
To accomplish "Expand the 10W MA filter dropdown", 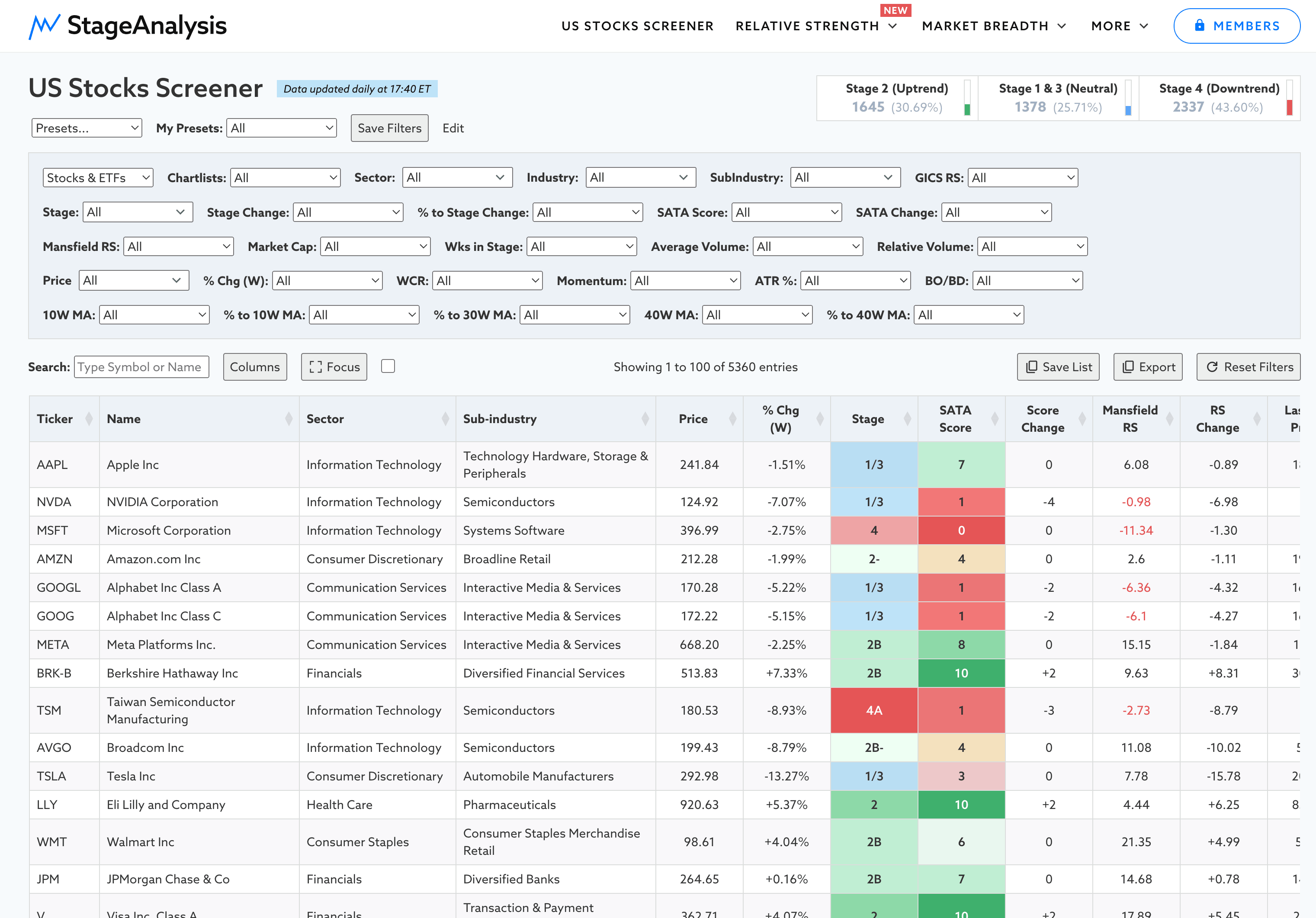I will pos(155,315).
